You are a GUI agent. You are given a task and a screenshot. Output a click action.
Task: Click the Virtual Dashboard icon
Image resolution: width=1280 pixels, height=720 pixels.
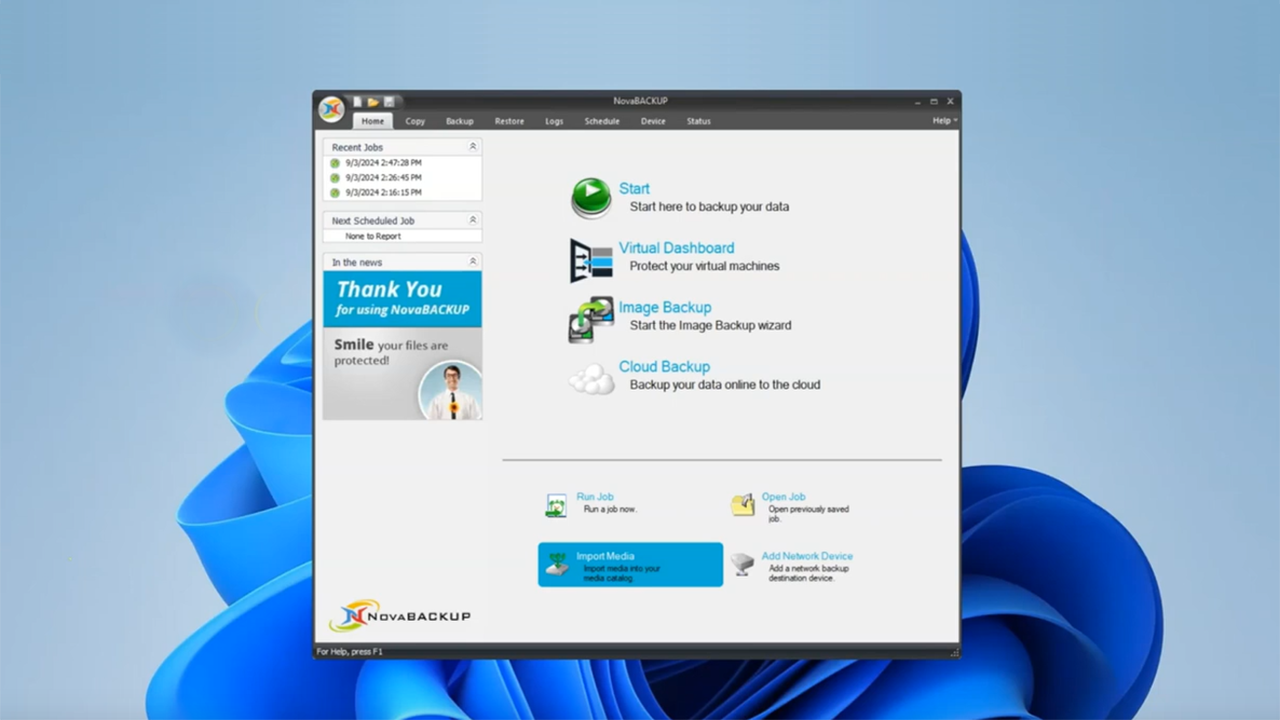[x=591, y=260]
